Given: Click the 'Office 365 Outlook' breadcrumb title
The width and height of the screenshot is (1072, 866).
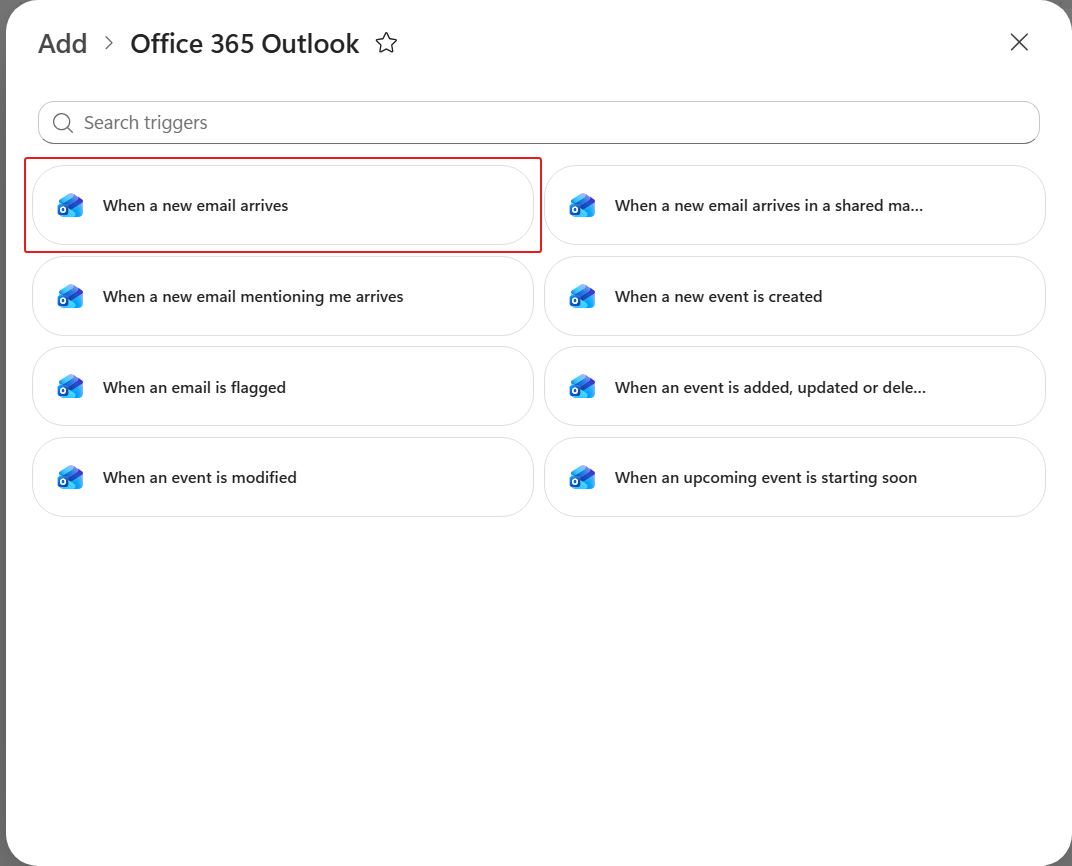Looking at the screenshot, I should 245,44.
